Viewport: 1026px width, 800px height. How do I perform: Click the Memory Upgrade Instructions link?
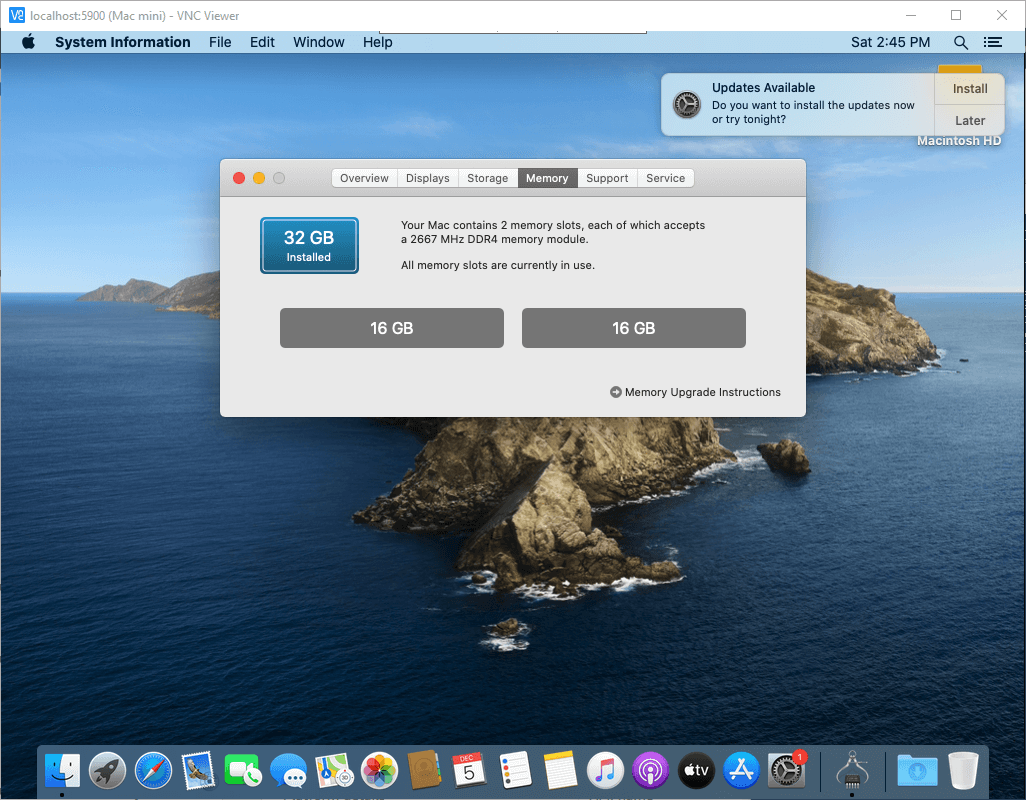(x=702, y=392)
